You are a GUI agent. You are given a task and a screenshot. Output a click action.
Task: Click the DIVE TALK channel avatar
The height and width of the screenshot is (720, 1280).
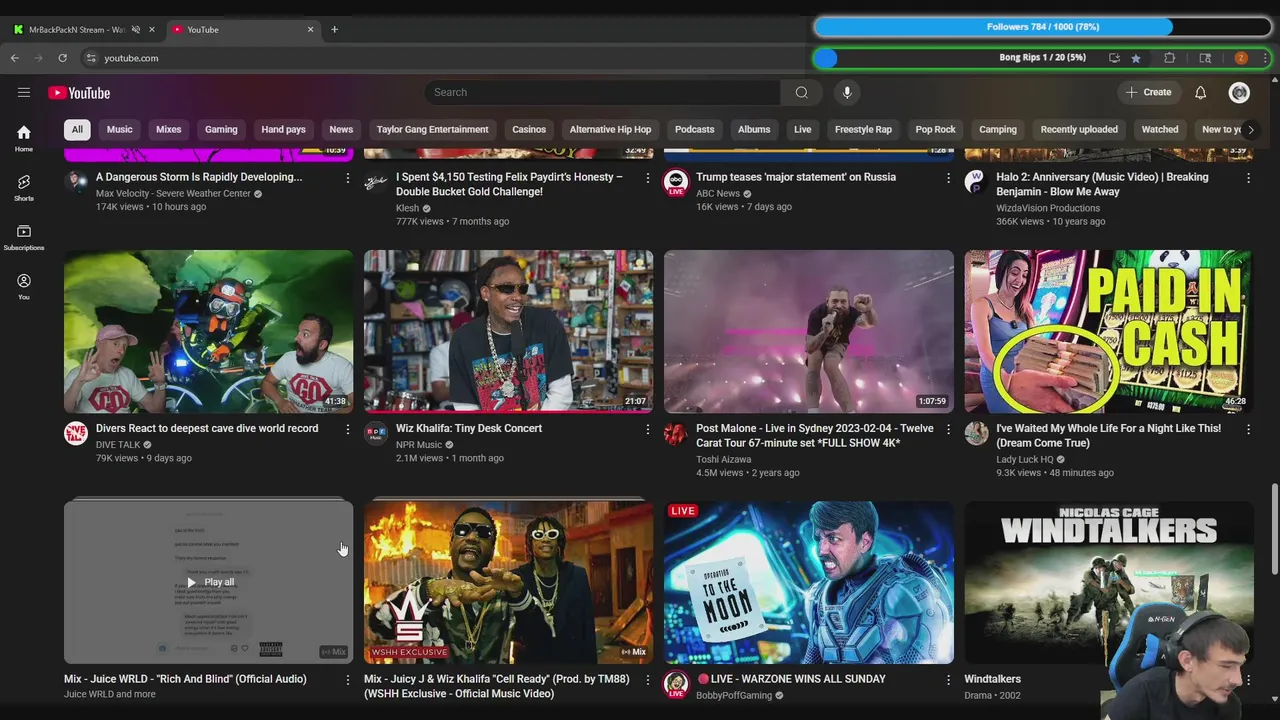click(x=76, y=433)
